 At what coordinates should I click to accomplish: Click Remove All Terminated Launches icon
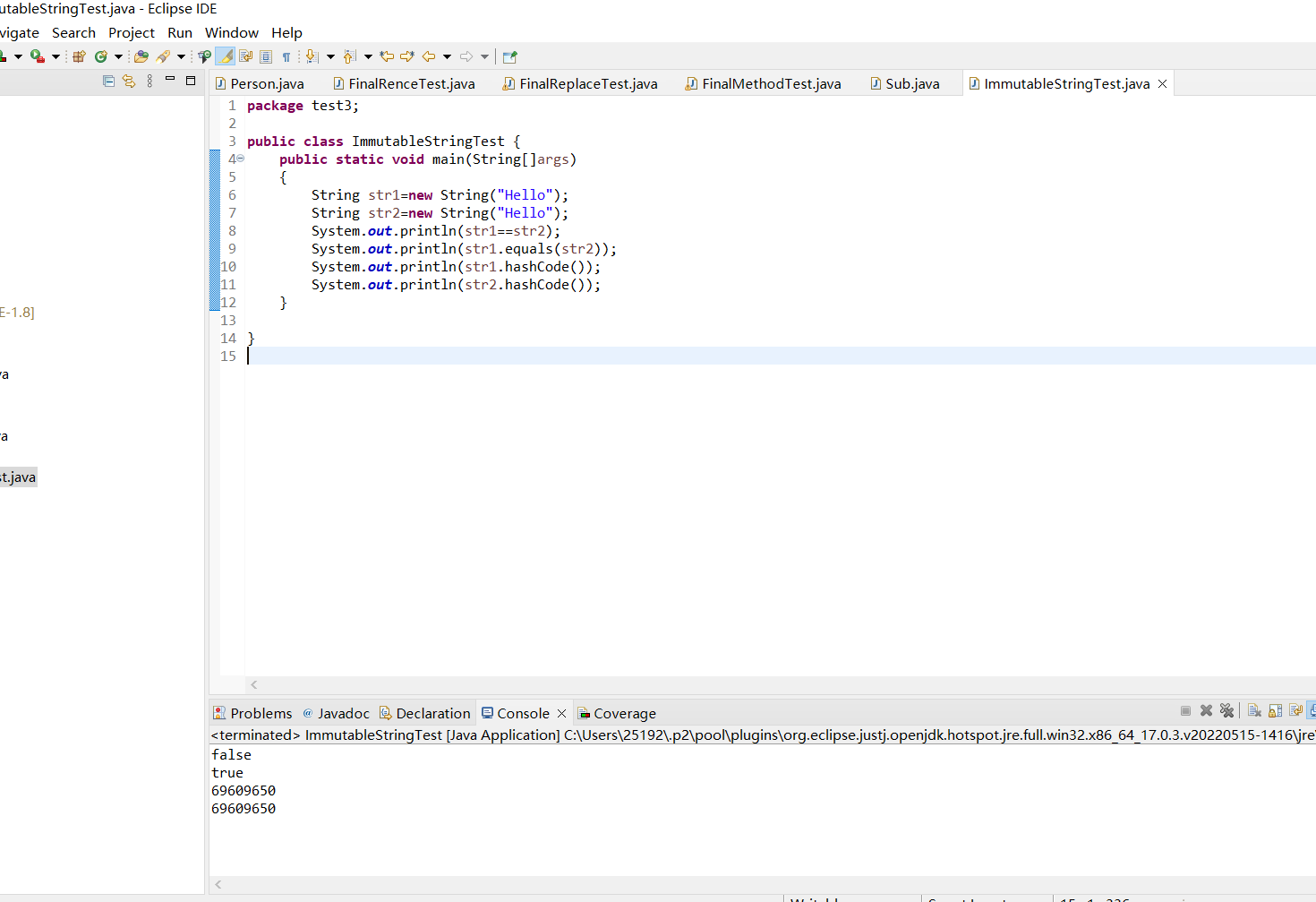tap(1226, 711)
